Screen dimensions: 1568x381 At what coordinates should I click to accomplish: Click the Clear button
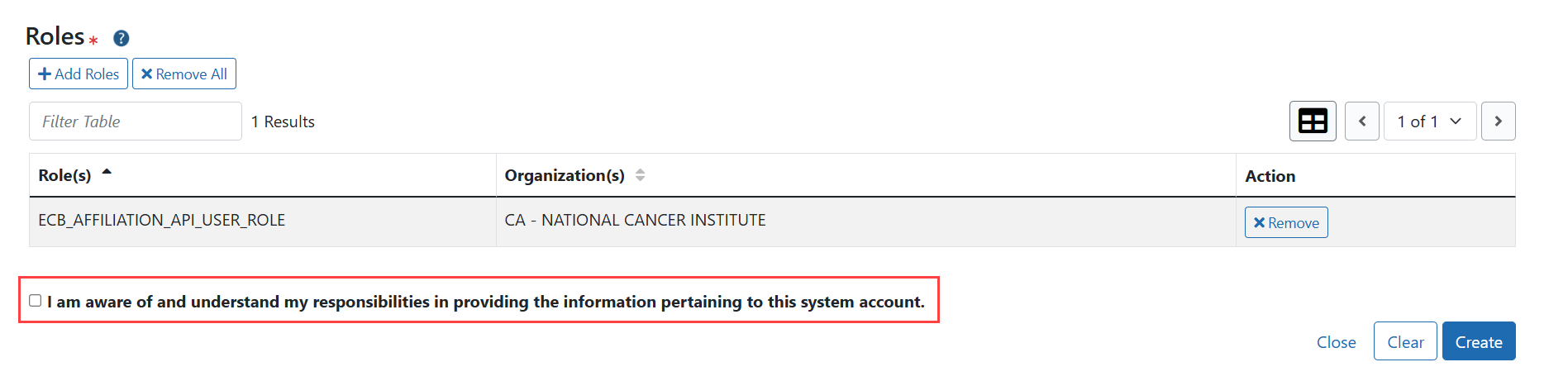tap(1405, 341)
